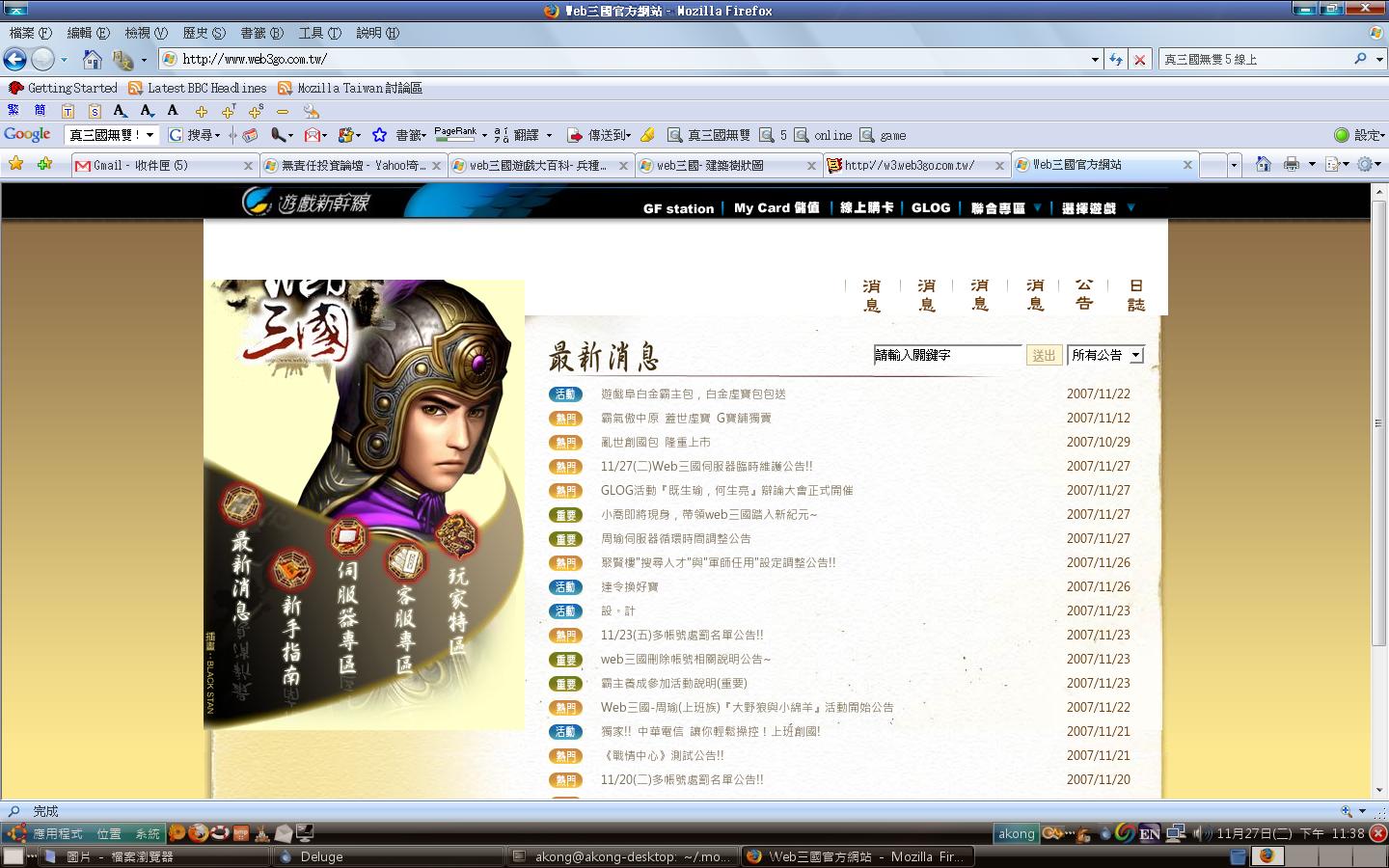Open the 編輯 (E) menu
Viewport: 1389px width, 868px height.
pyautogui.click(x=89, y=33)
